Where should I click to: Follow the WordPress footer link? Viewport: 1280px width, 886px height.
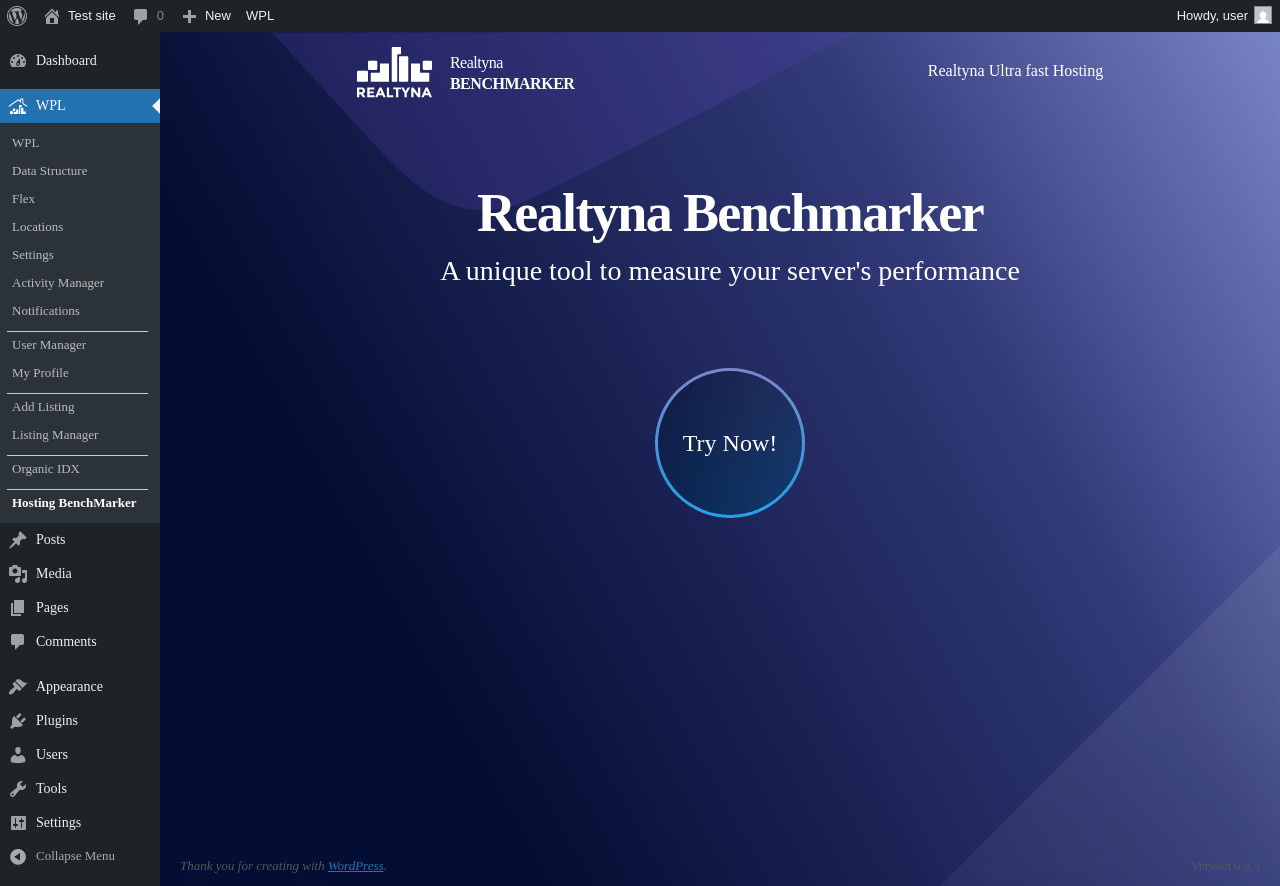click(356, 866)
